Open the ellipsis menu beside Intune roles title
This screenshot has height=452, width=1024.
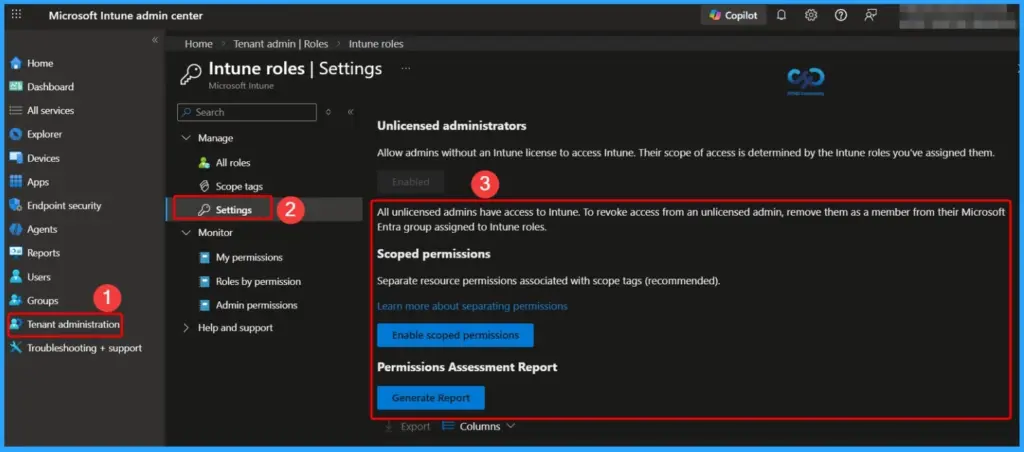click(x=406, y=68)
